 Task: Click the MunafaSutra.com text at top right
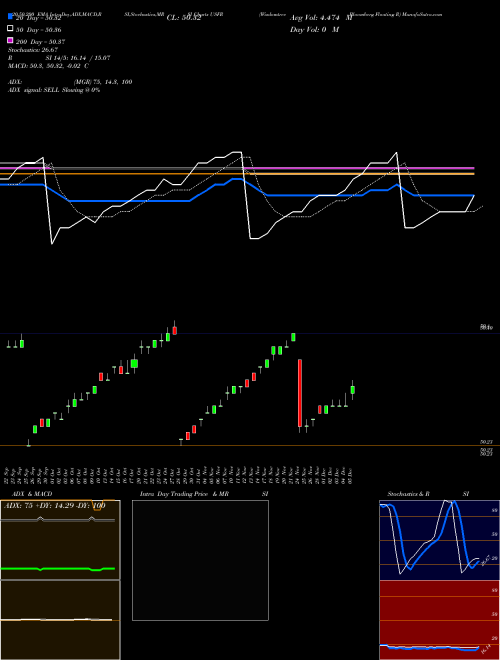tap(422, 14)
